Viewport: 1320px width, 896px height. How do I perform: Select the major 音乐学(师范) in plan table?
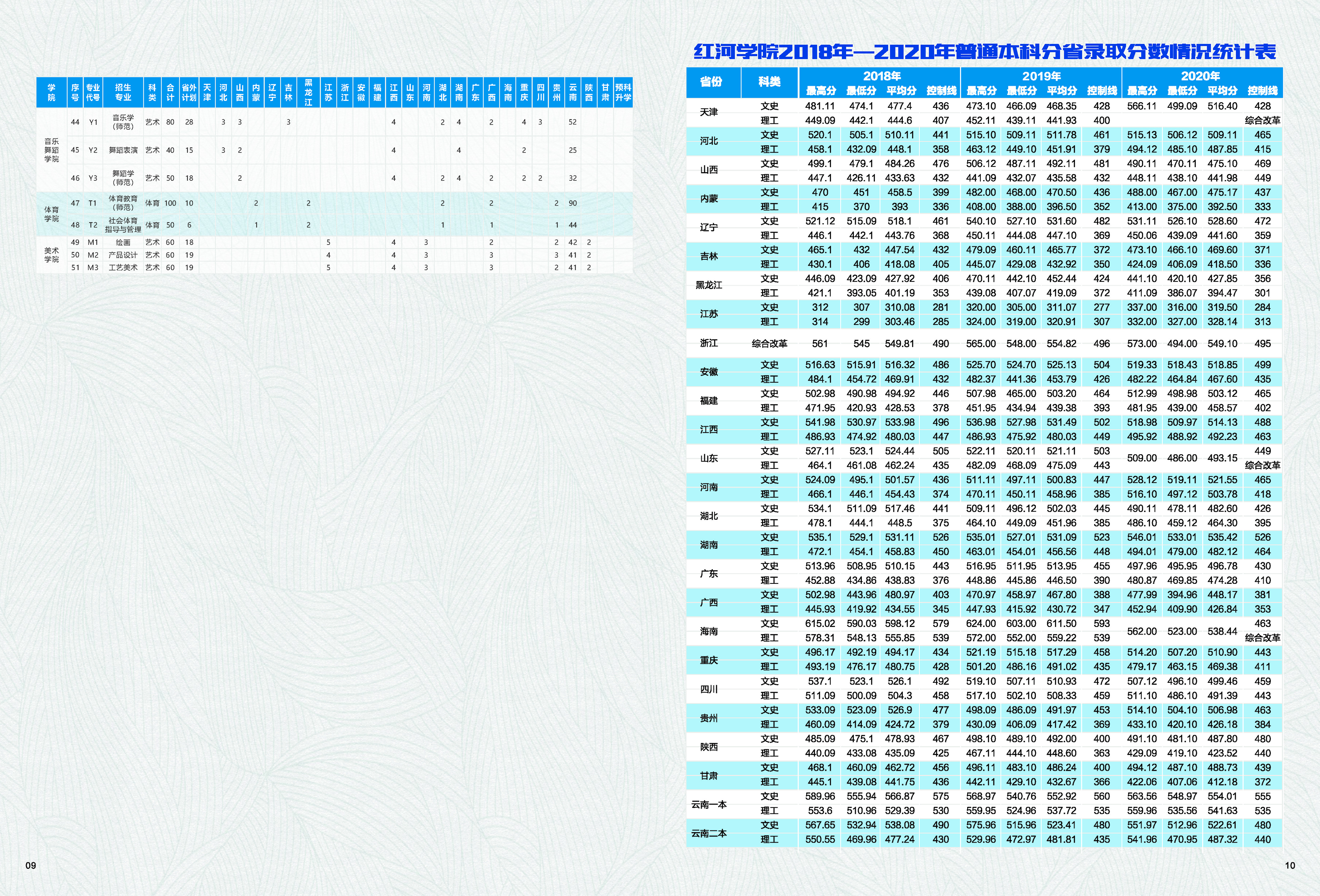point(123,122)
